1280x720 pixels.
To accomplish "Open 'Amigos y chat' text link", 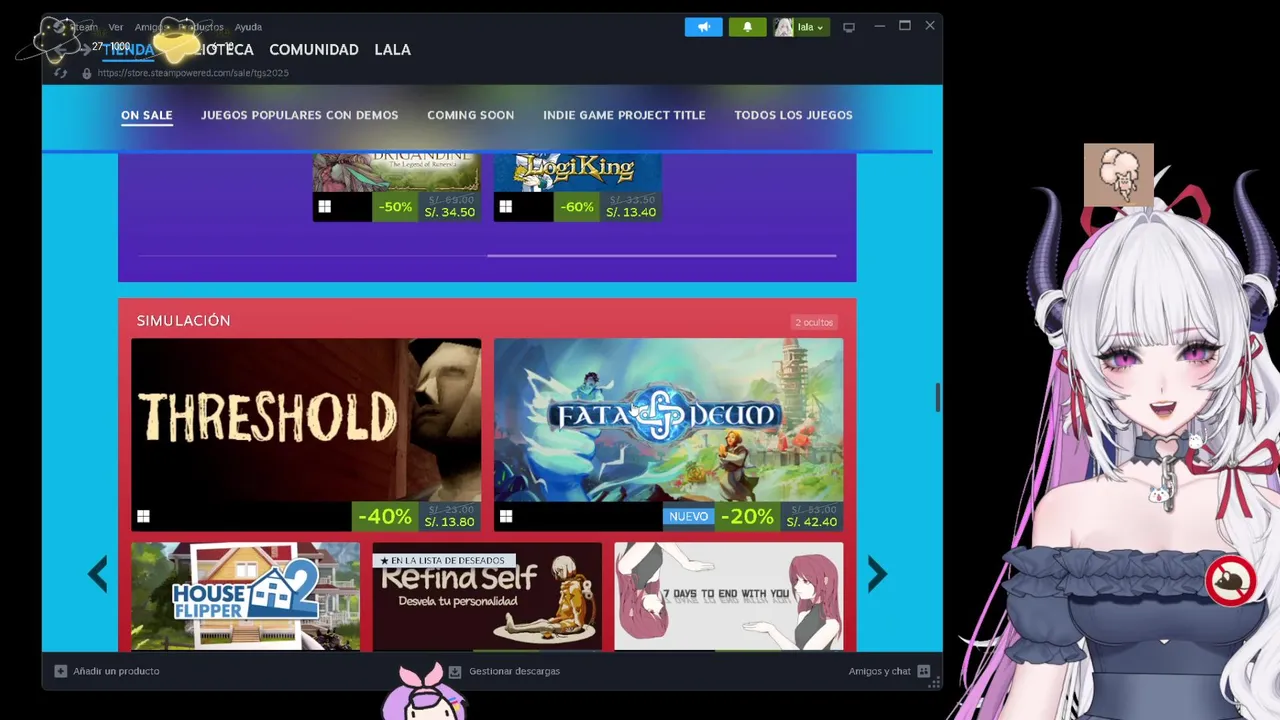I will pyautogui.click(x=879, y=671).
